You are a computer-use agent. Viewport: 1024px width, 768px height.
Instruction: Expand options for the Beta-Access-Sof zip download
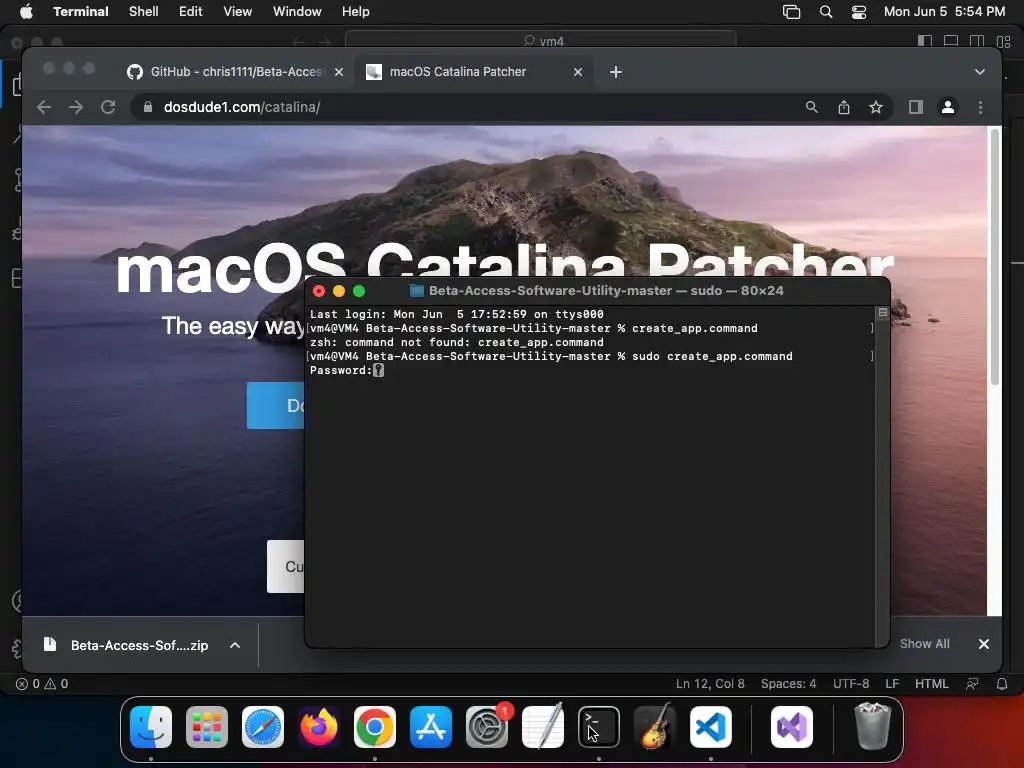(x=234, y=645)
